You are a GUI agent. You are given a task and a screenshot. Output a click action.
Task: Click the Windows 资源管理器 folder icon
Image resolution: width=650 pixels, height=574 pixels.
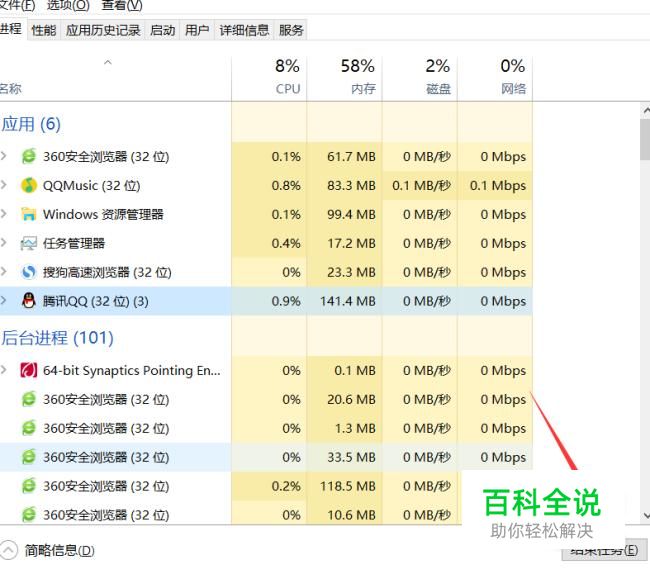point(29,214)
